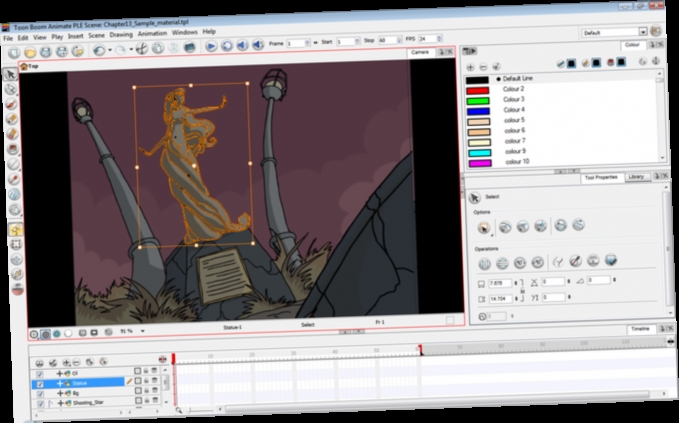679x423 pixels.
Task: Click the width field showing 7.676
Action: coord(500,283)
